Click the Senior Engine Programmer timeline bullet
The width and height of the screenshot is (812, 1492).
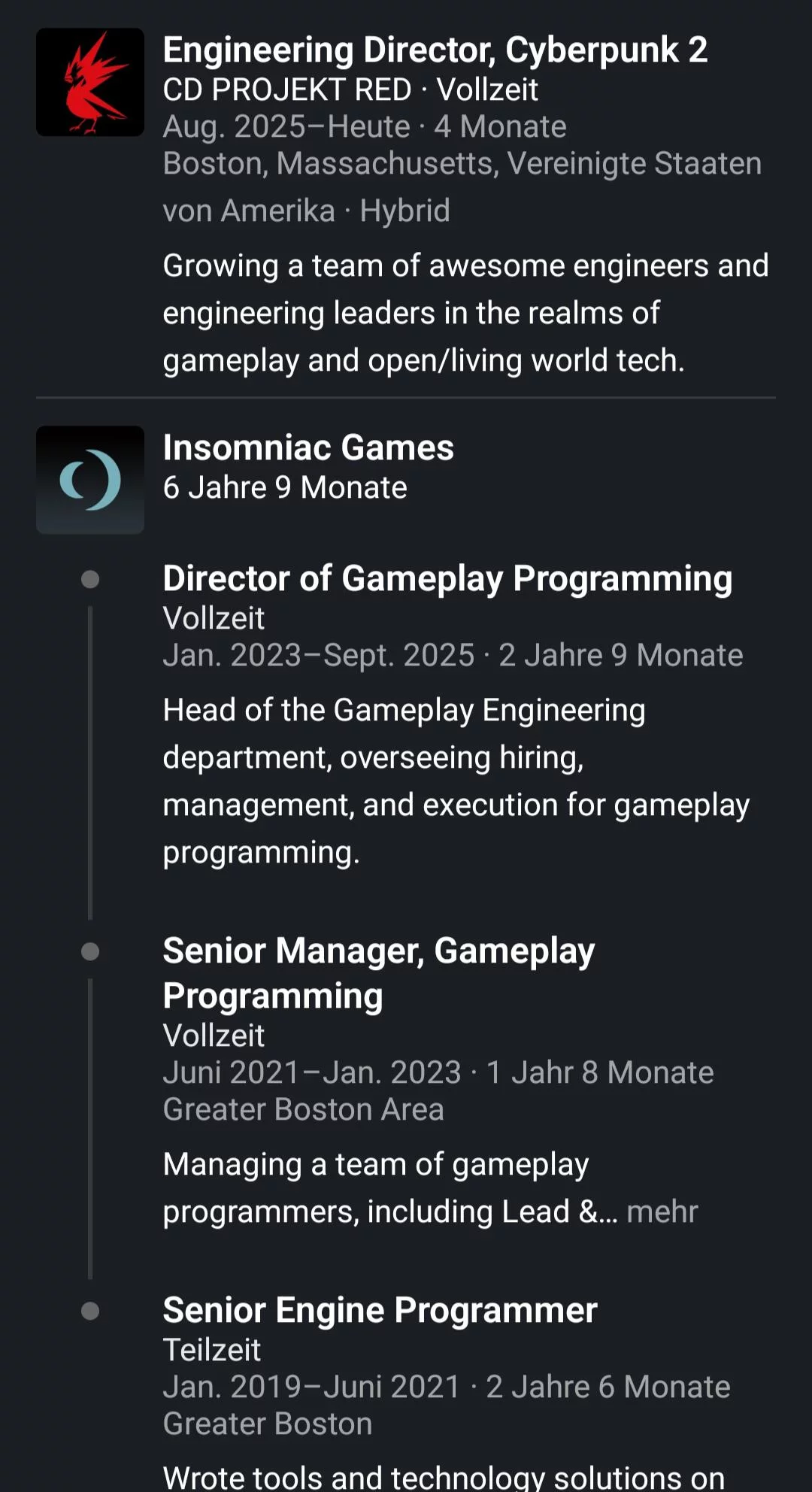pyautogui.click(x=90, y=1312)
